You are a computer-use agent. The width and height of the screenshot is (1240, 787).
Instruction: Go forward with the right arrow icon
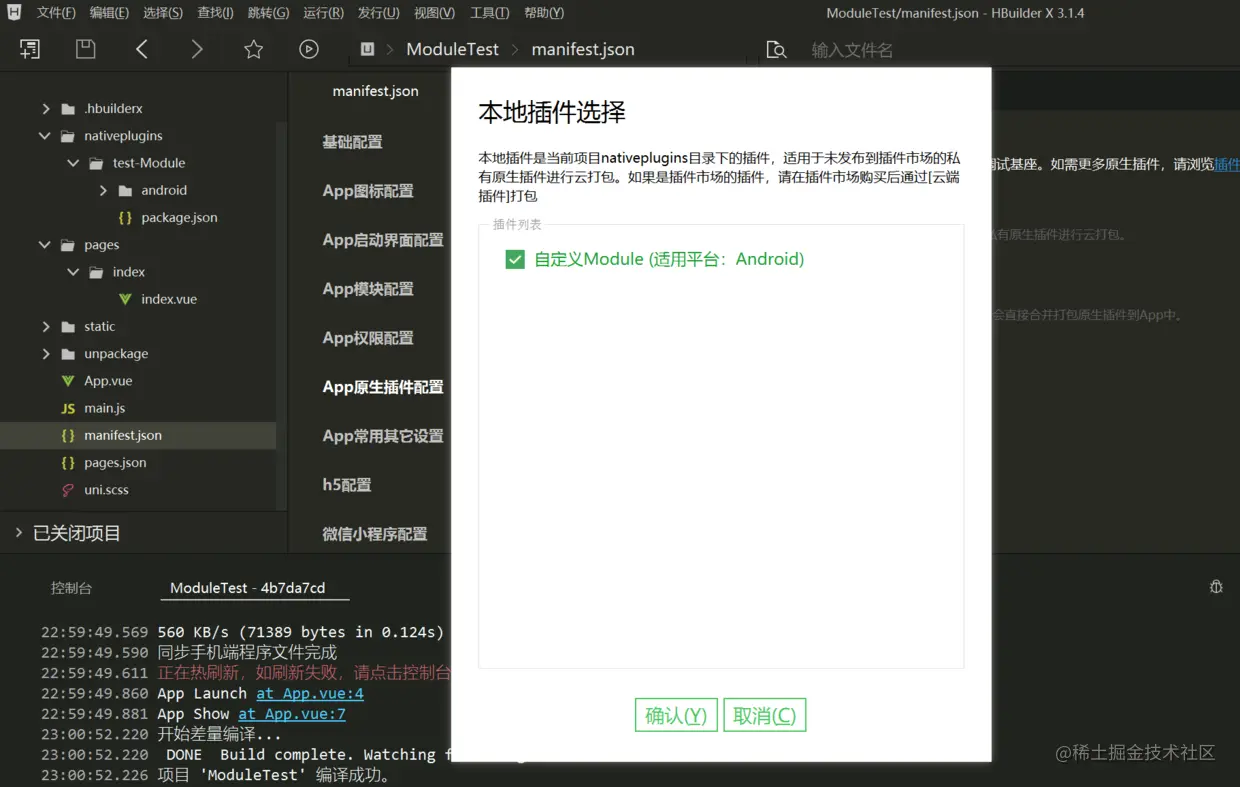click(x=197, y=49)
